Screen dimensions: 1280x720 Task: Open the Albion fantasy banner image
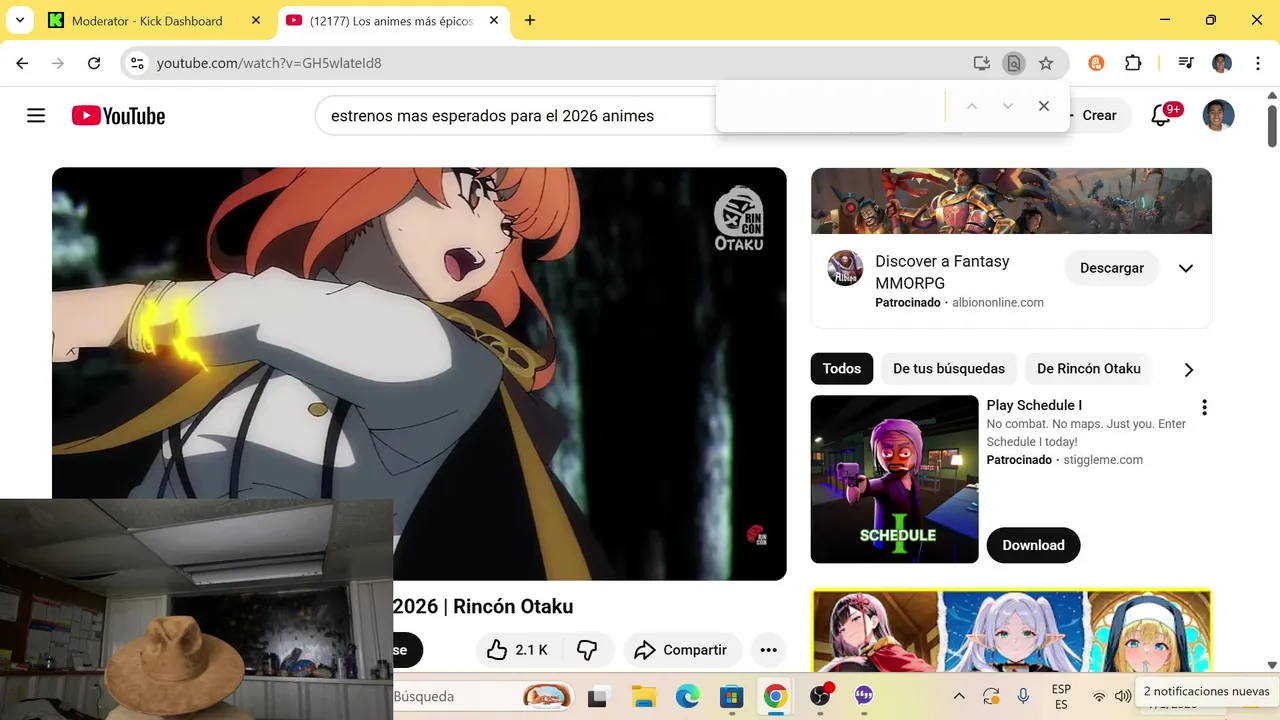pyautogui.click(x=1011, y=201)
